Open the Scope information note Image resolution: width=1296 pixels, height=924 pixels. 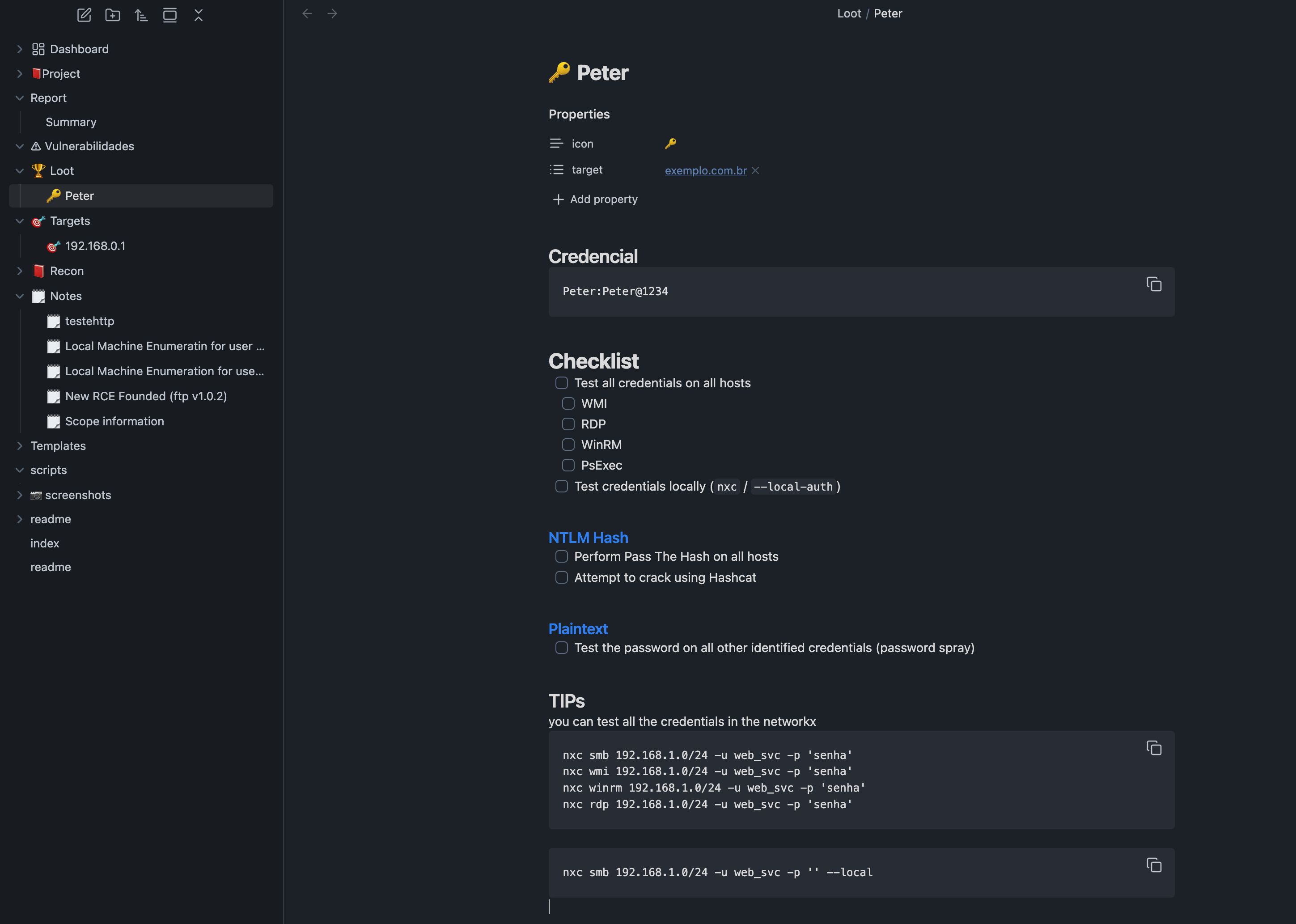[114, 421]
